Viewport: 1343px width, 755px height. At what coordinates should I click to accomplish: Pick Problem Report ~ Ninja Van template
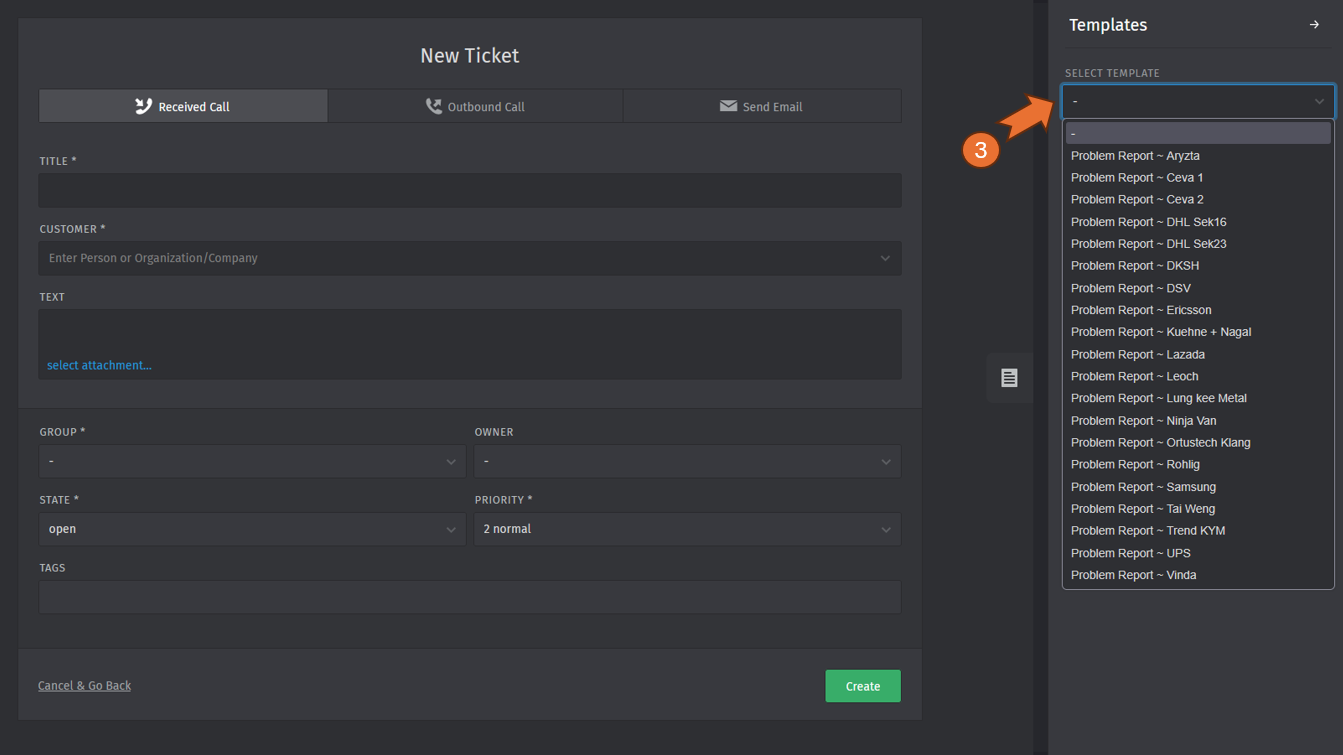pos(1143,421)
